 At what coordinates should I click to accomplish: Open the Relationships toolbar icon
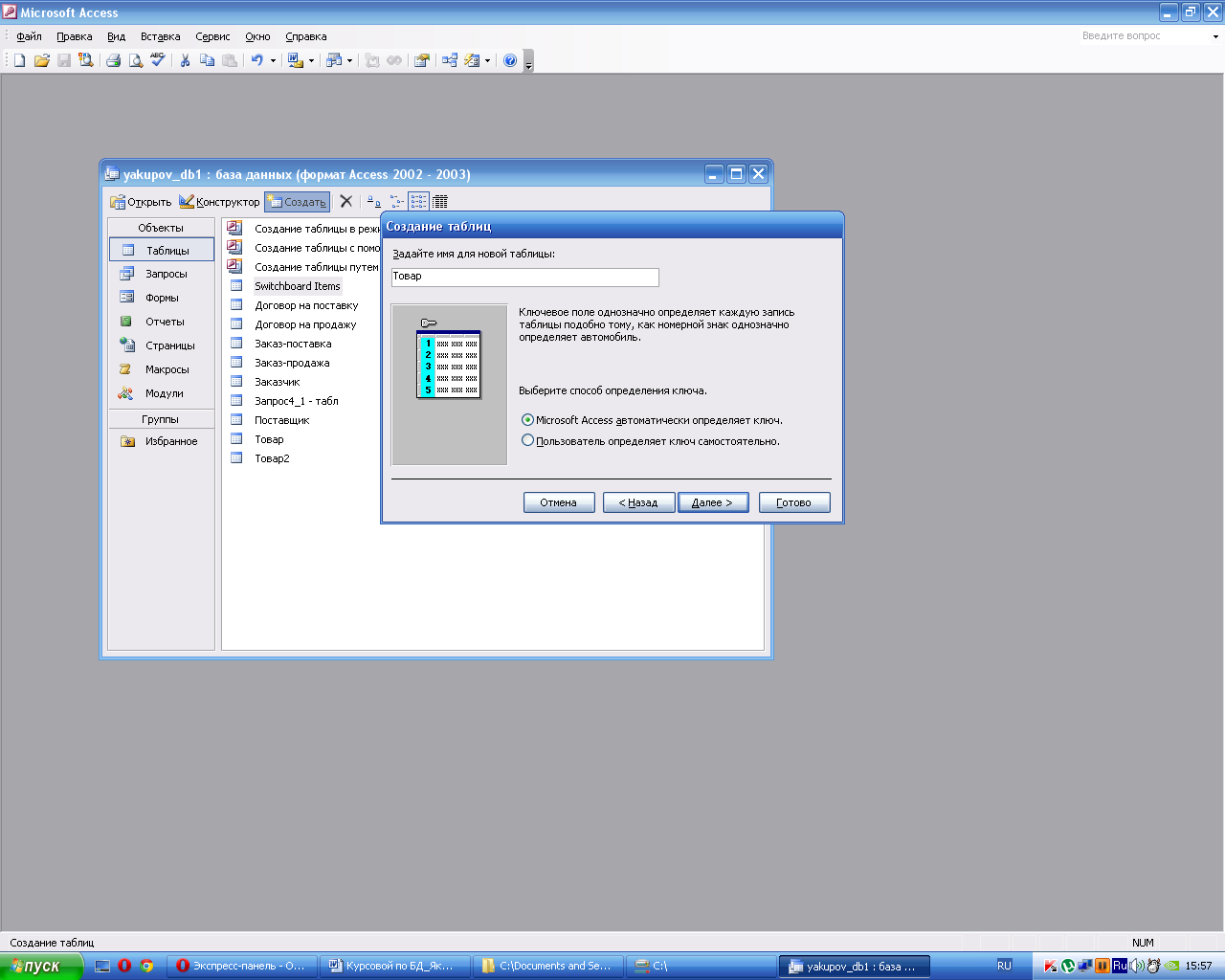click(450, 60)
